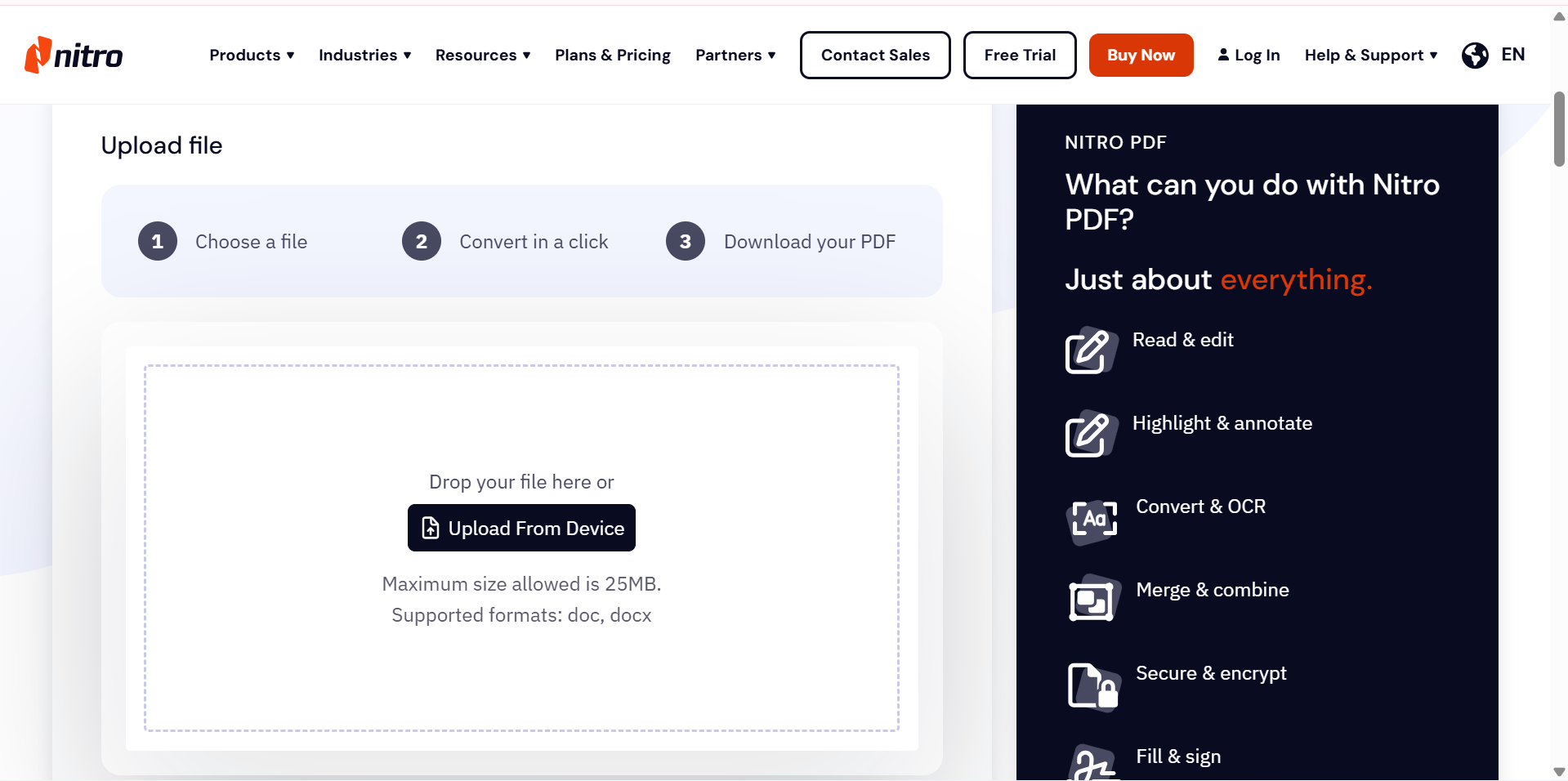Click the Buy Now button
The height and width of the screenshot is (781, 1568).
1141,55
